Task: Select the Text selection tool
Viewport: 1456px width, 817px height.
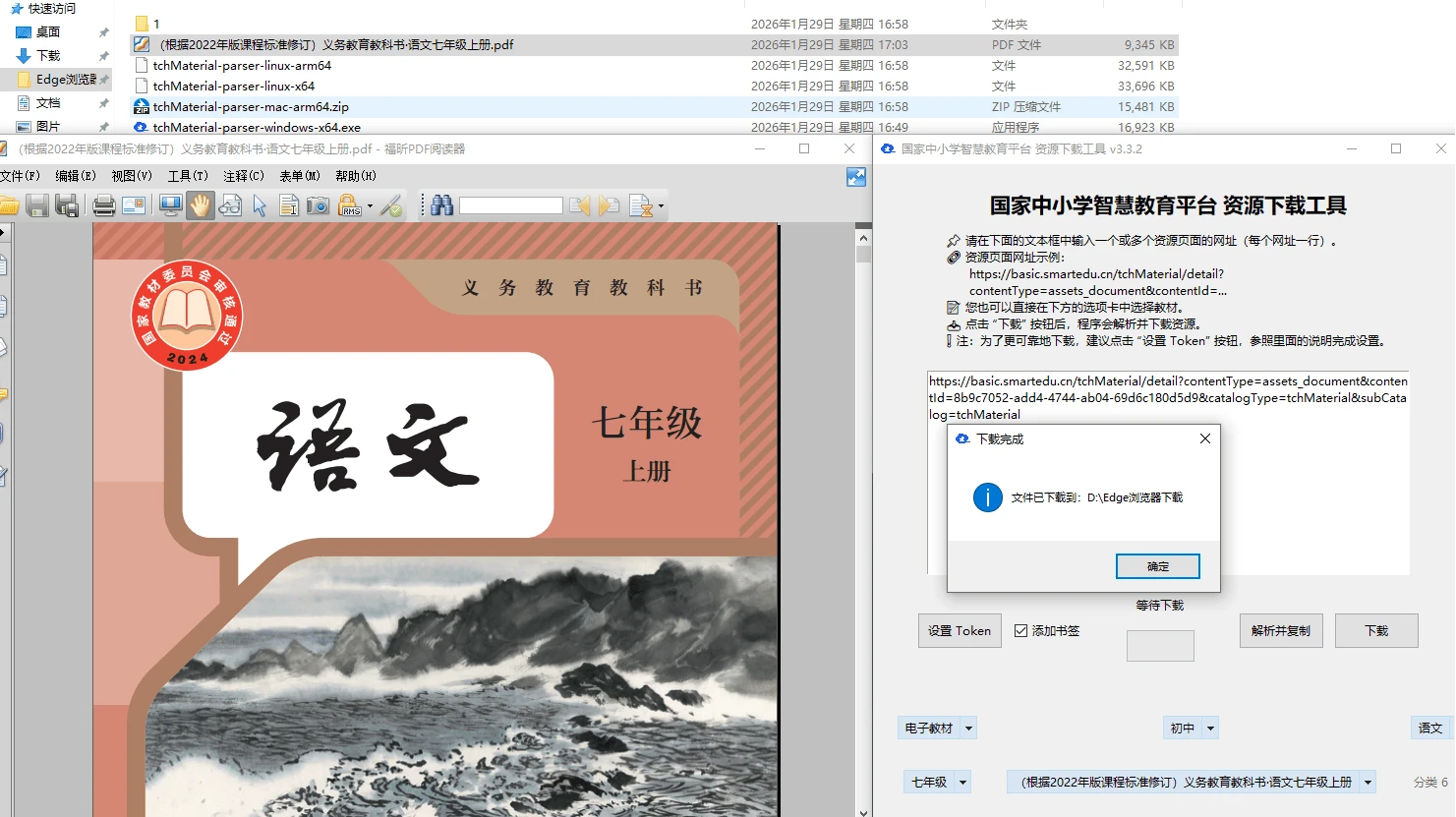Action: 288,204
